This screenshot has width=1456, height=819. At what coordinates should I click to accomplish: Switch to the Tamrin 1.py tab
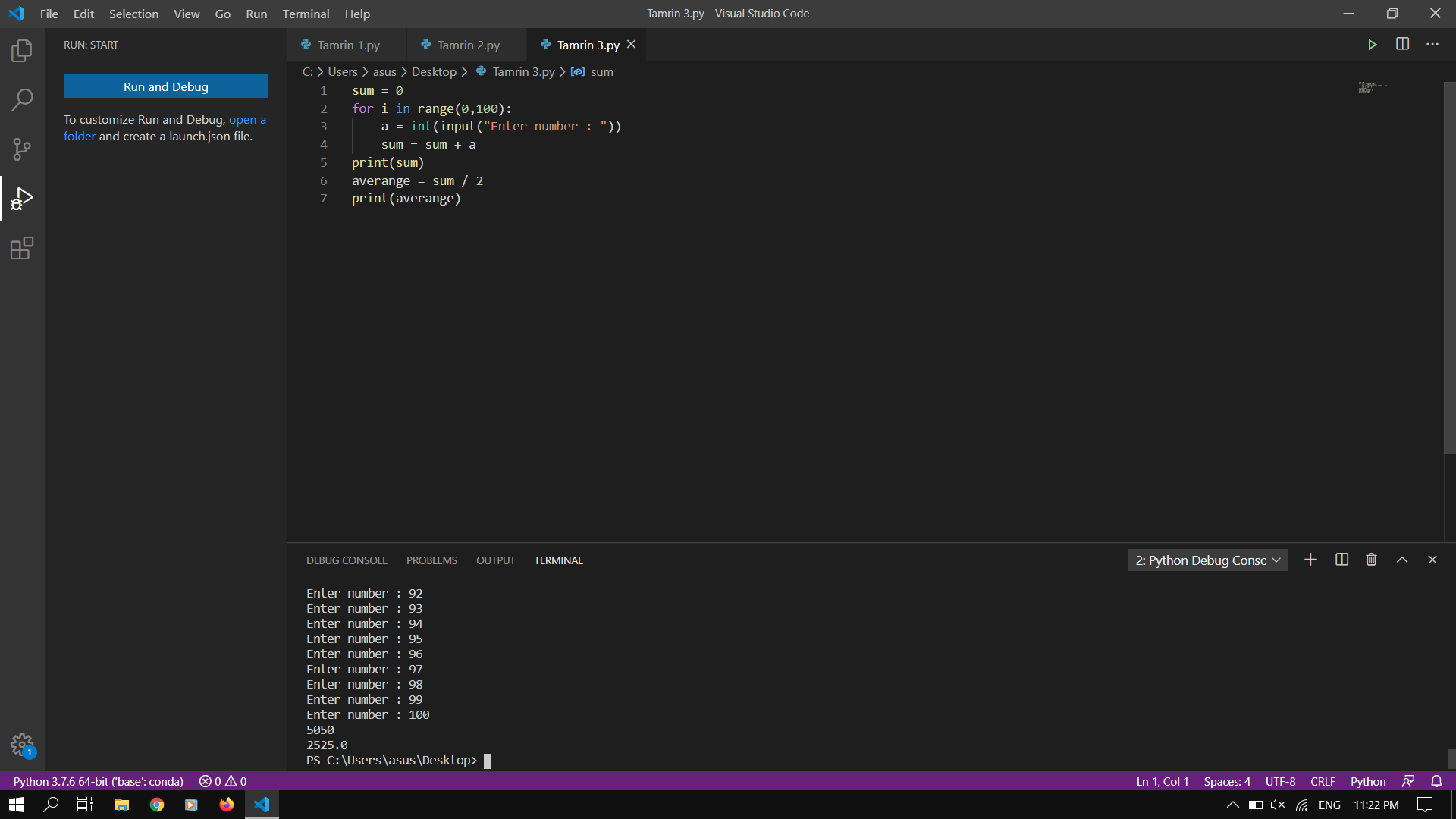tap(347, 45)
